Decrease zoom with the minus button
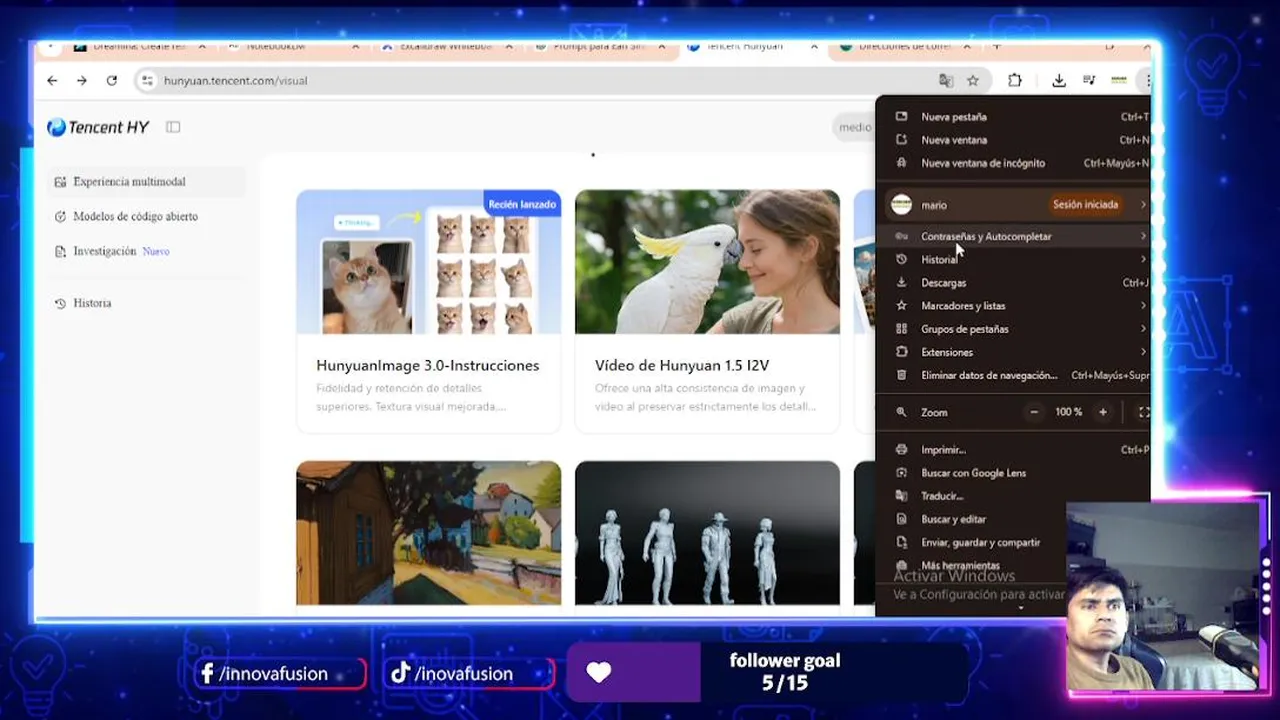This screenshot has height=720, width=1280. [x=1034, y=412]
